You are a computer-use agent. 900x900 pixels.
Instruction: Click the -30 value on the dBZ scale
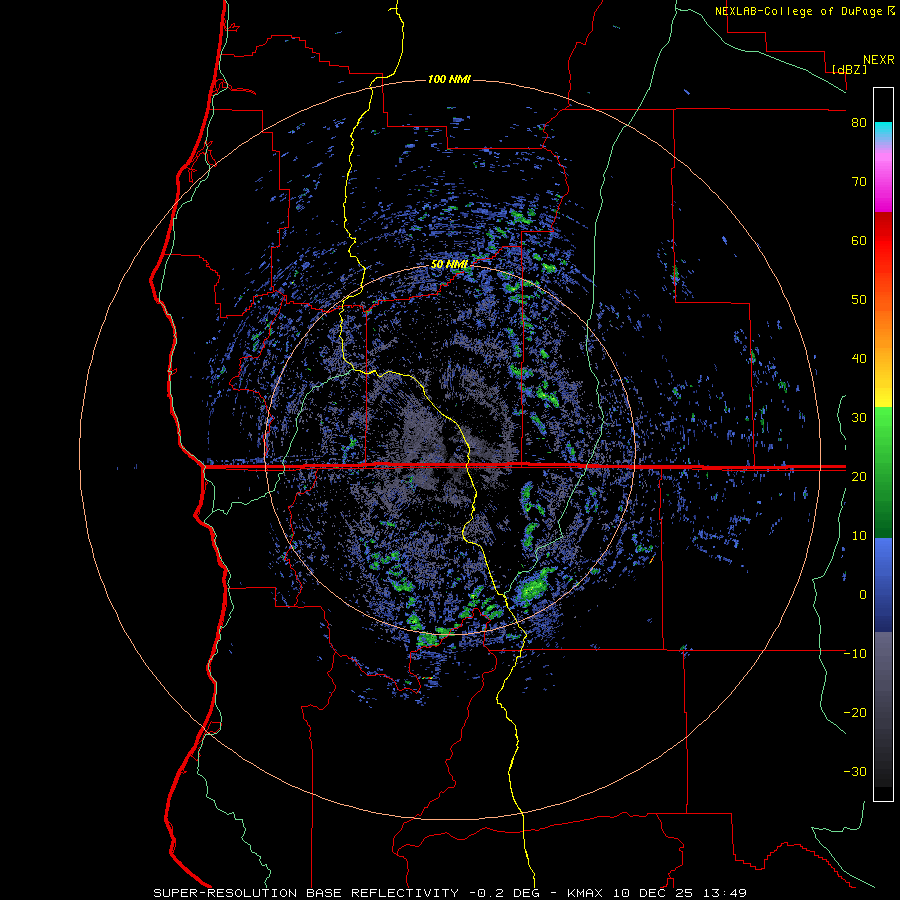tap(855, 771)
